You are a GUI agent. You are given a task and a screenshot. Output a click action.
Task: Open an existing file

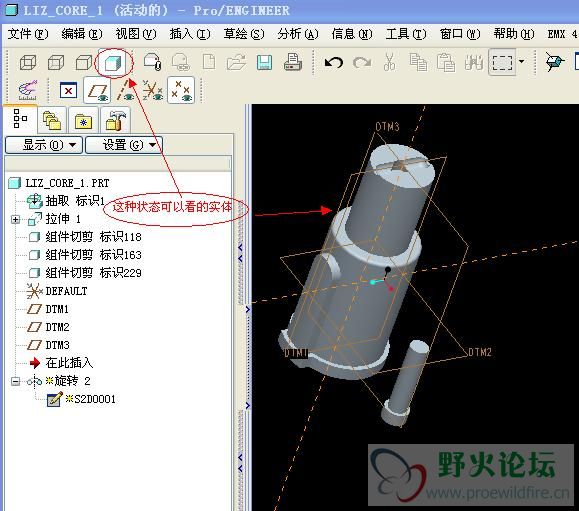pos(236,62)
